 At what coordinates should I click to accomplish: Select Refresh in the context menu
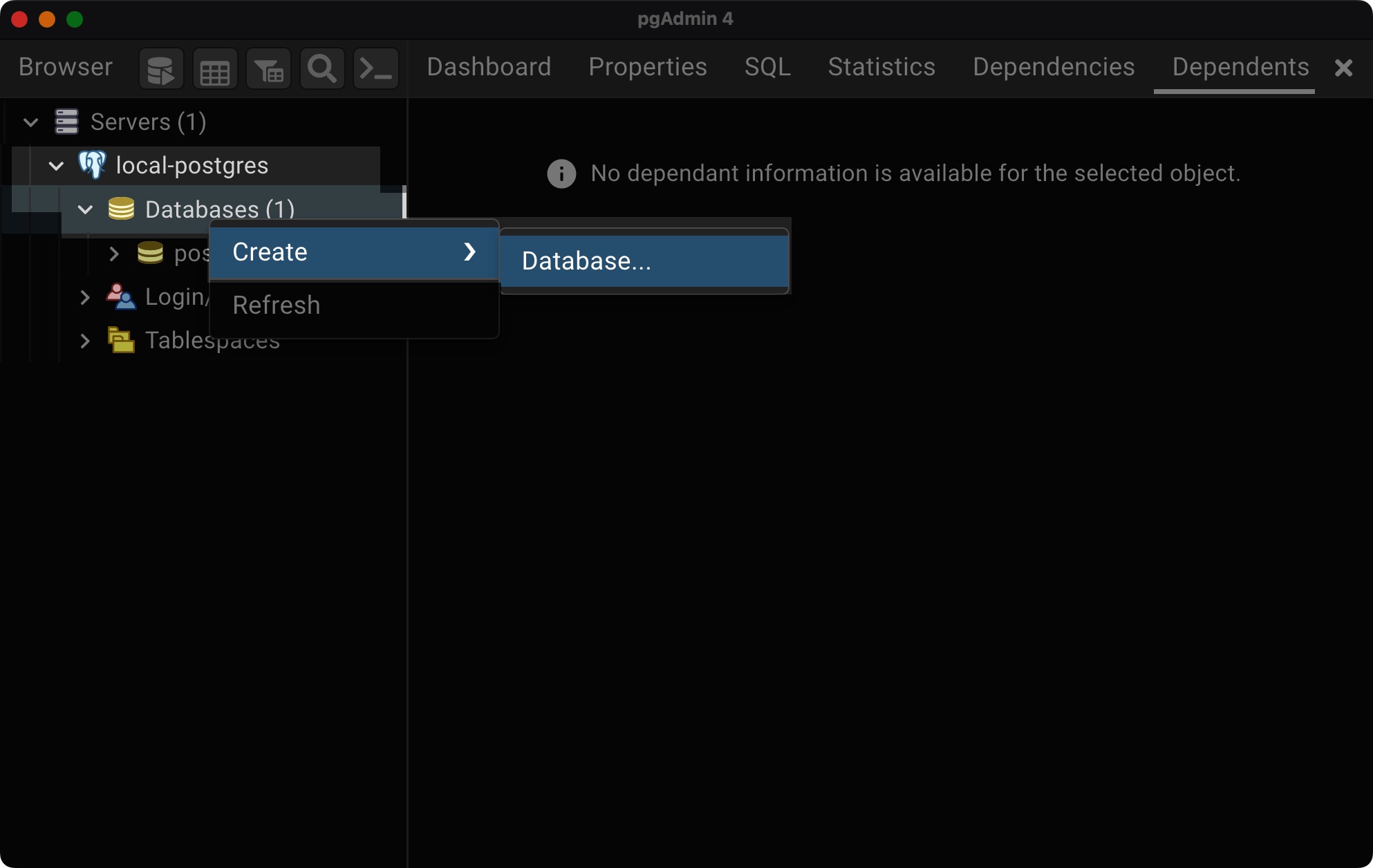pos(277,305)
